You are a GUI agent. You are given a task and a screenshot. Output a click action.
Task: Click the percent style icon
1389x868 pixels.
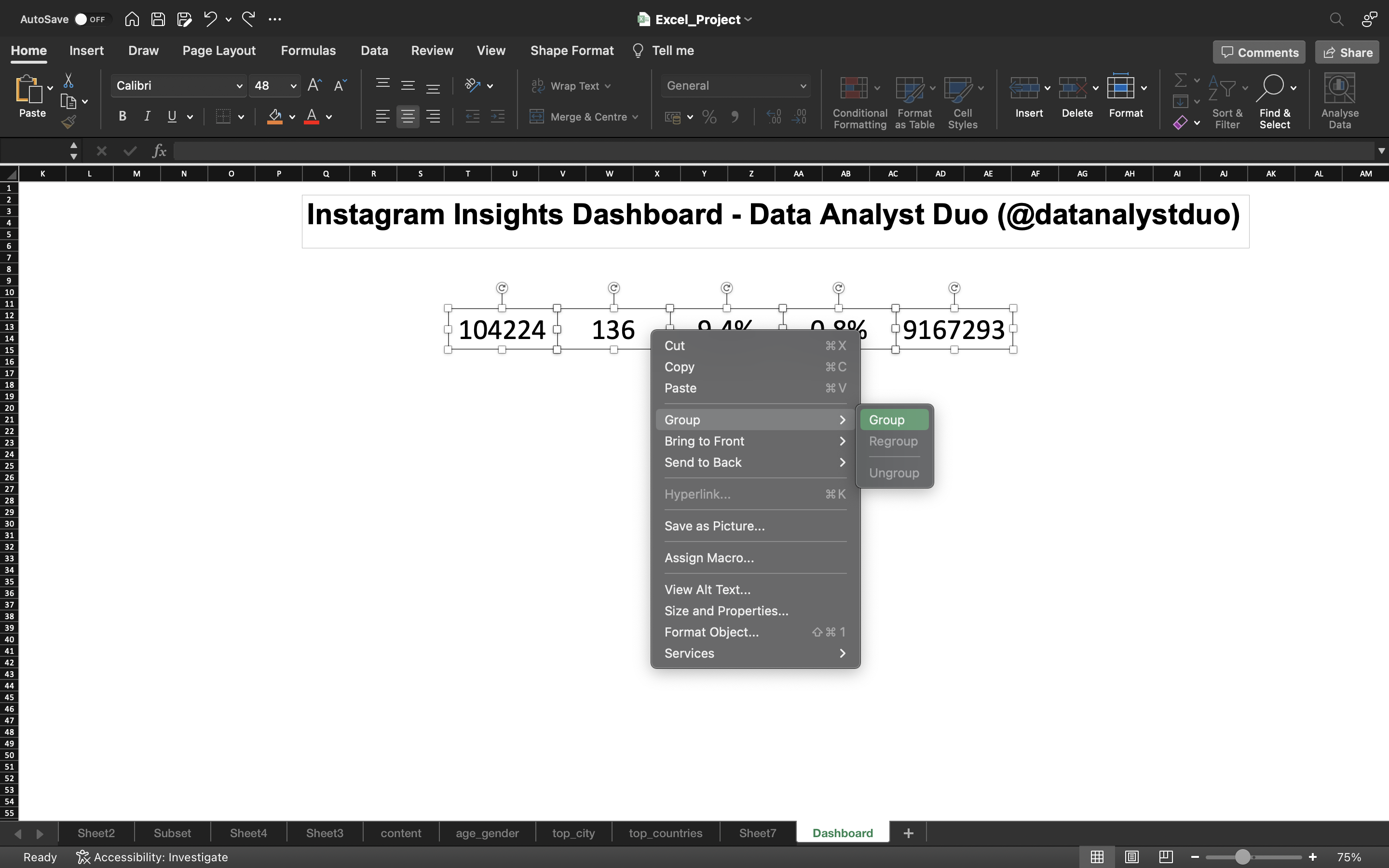pos(709,117)
